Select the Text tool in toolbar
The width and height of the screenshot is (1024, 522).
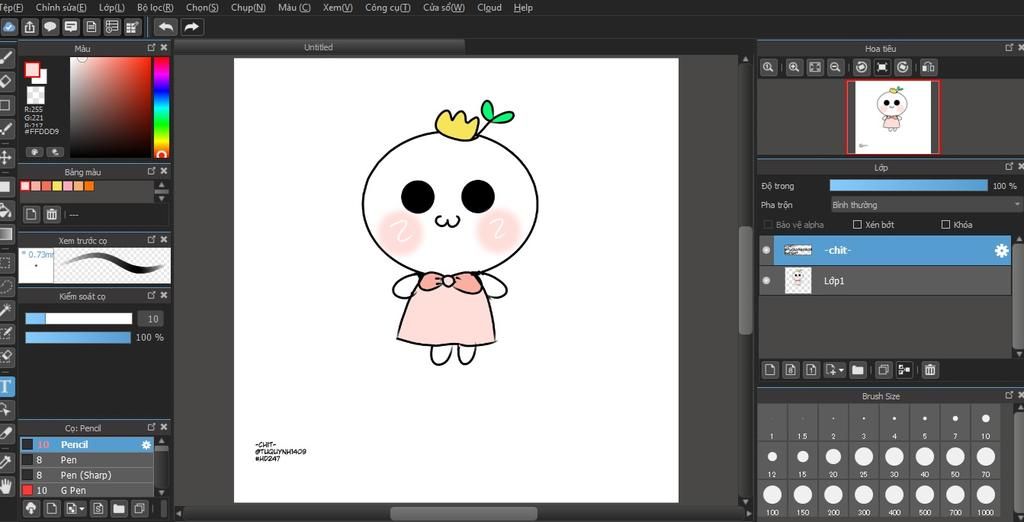coord(6,385)
